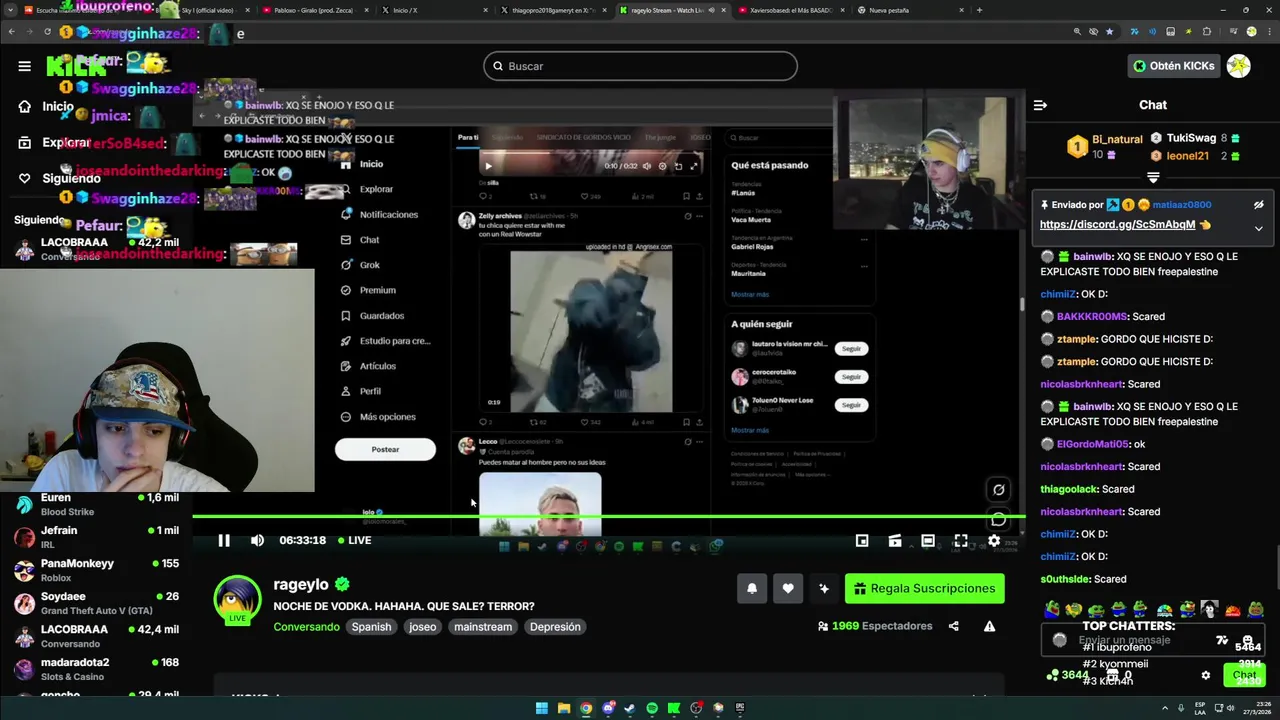The width and height of the screenshot is (1280, 720).
Task: Open File Explorer from the taskbar
Action: pos(564,708)
